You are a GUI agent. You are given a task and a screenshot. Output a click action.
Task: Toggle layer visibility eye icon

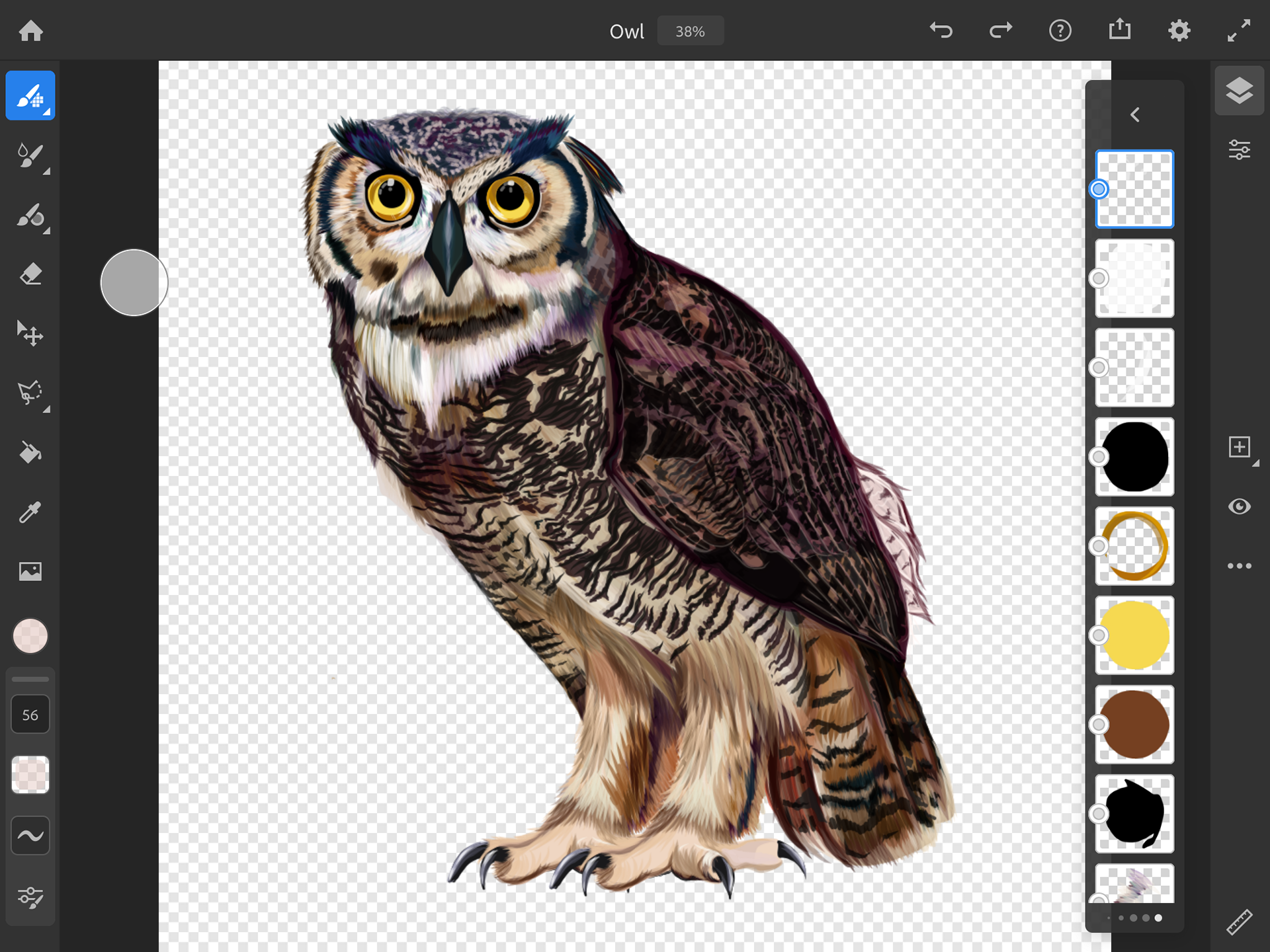1239,507
